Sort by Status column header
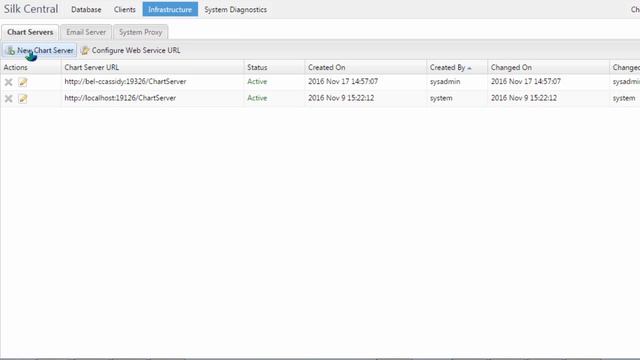 274,67
